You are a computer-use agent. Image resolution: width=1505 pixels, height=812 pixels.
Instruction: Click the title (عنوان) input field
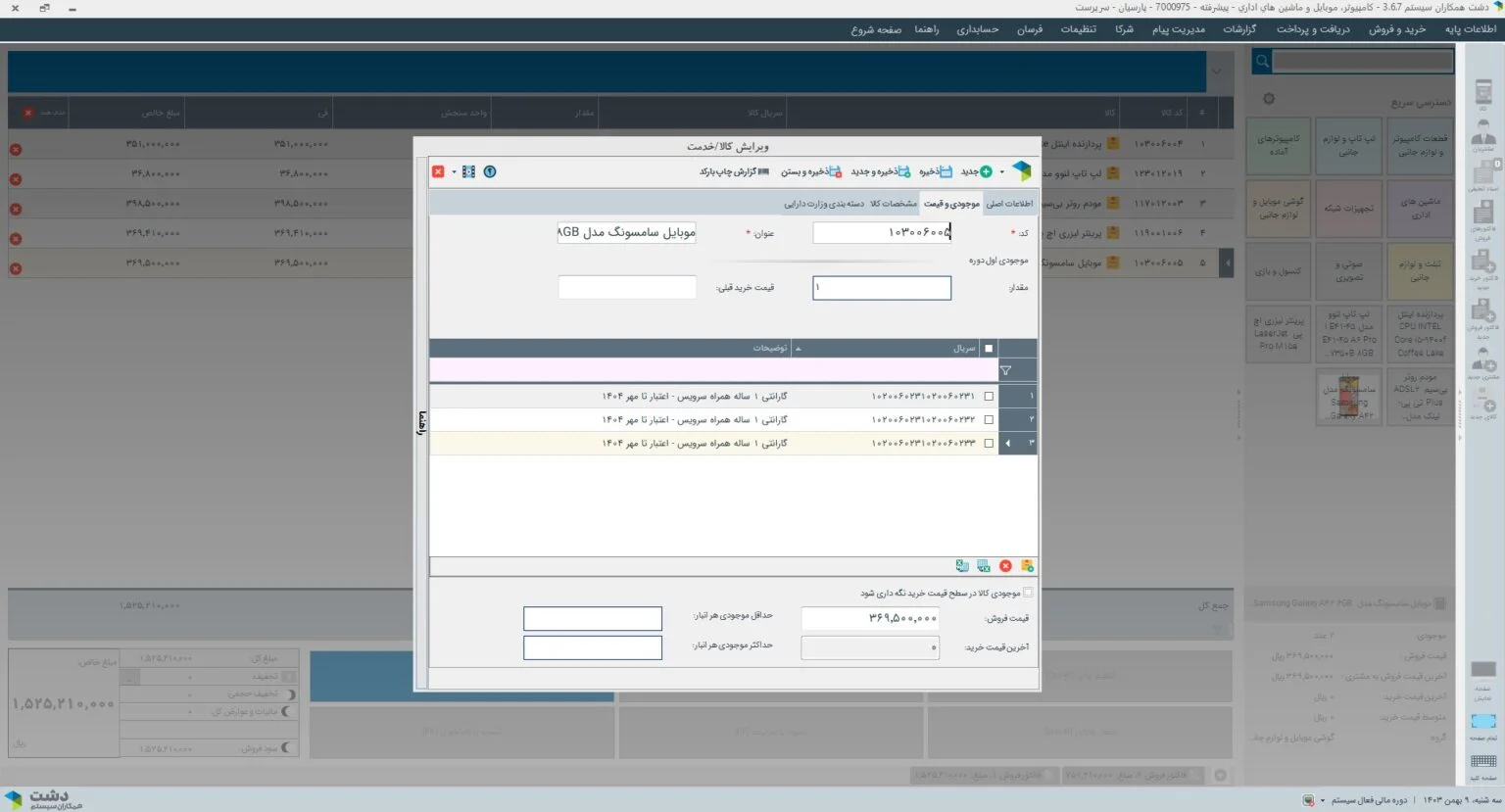click(627, 232)
